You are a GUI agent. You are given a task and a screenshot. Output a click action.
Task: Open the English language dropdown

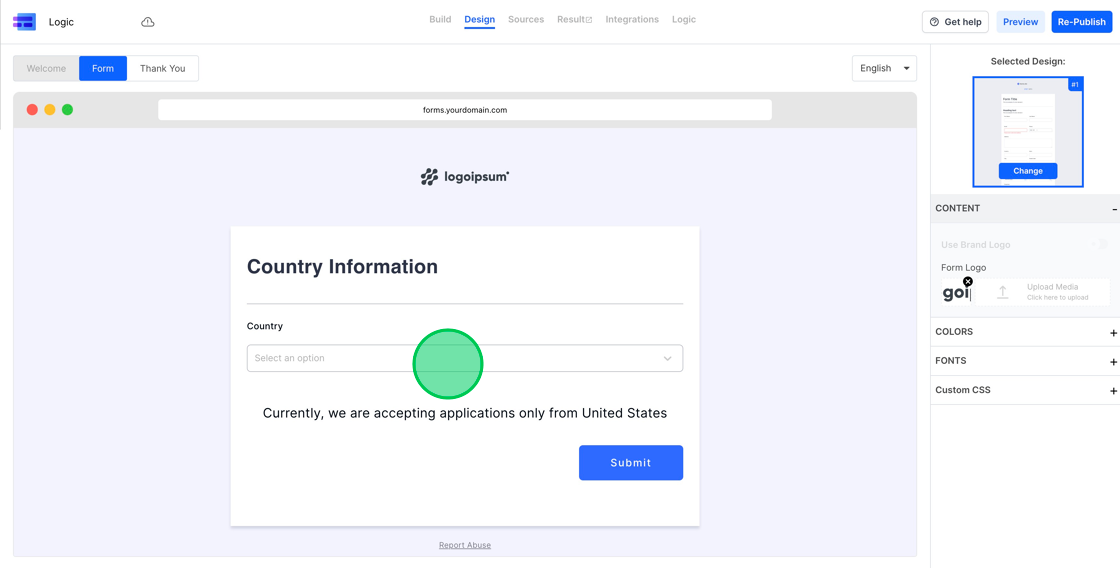pyautogui.click(x=884, y=68)
